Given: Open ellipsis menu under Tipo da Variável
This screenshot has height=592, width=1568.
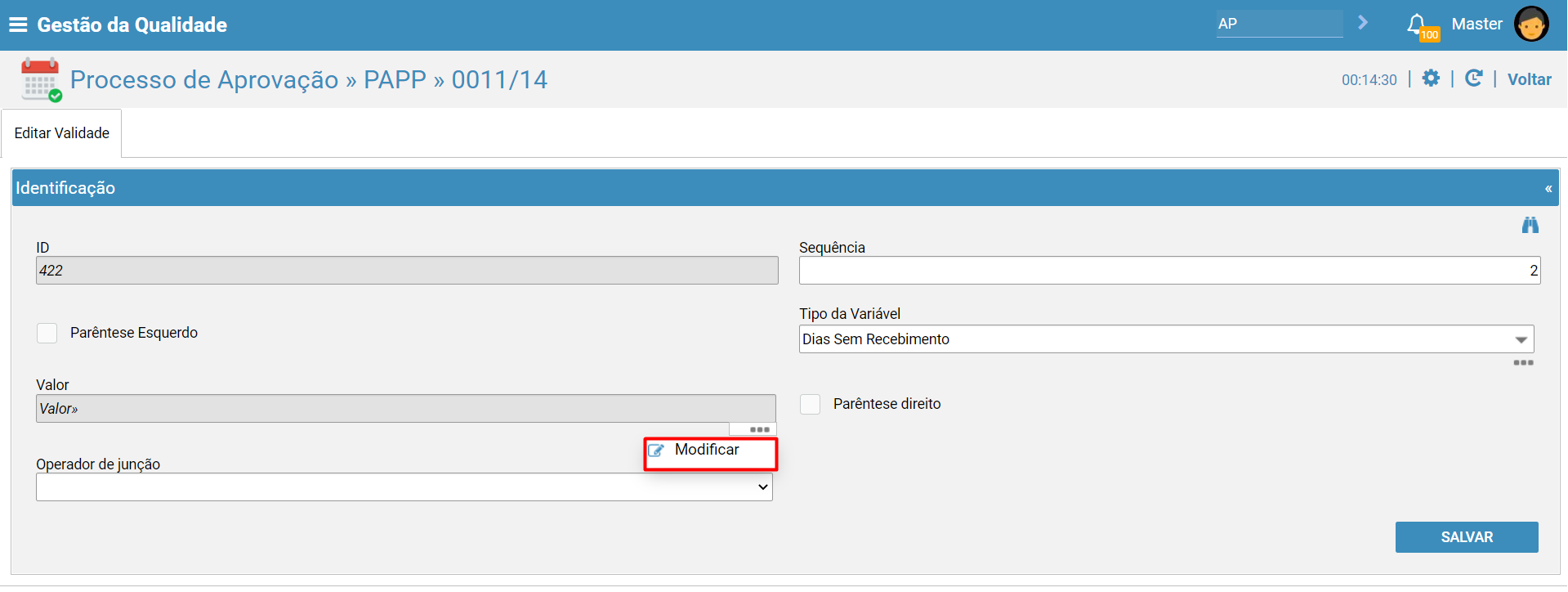Looking at the screenshot, I should pyautogui.click(x=1523, y=362).
